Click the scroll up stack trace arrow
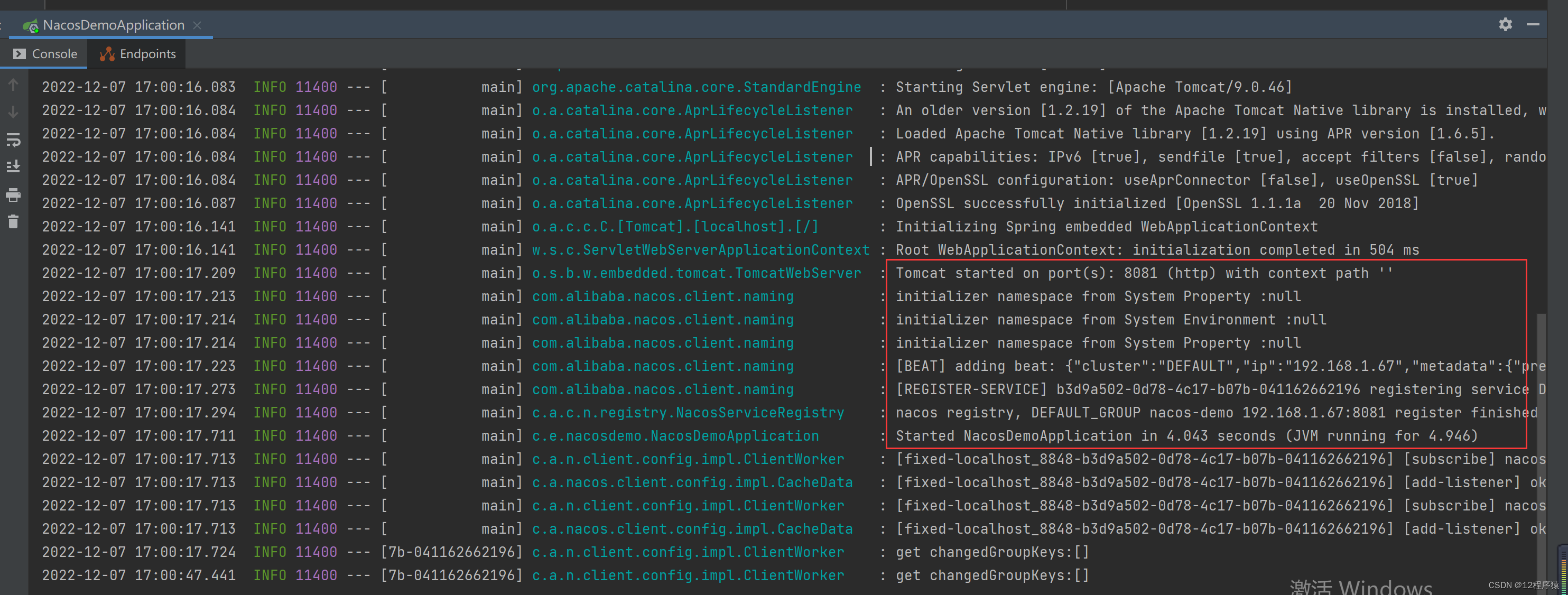 (13, 85)
